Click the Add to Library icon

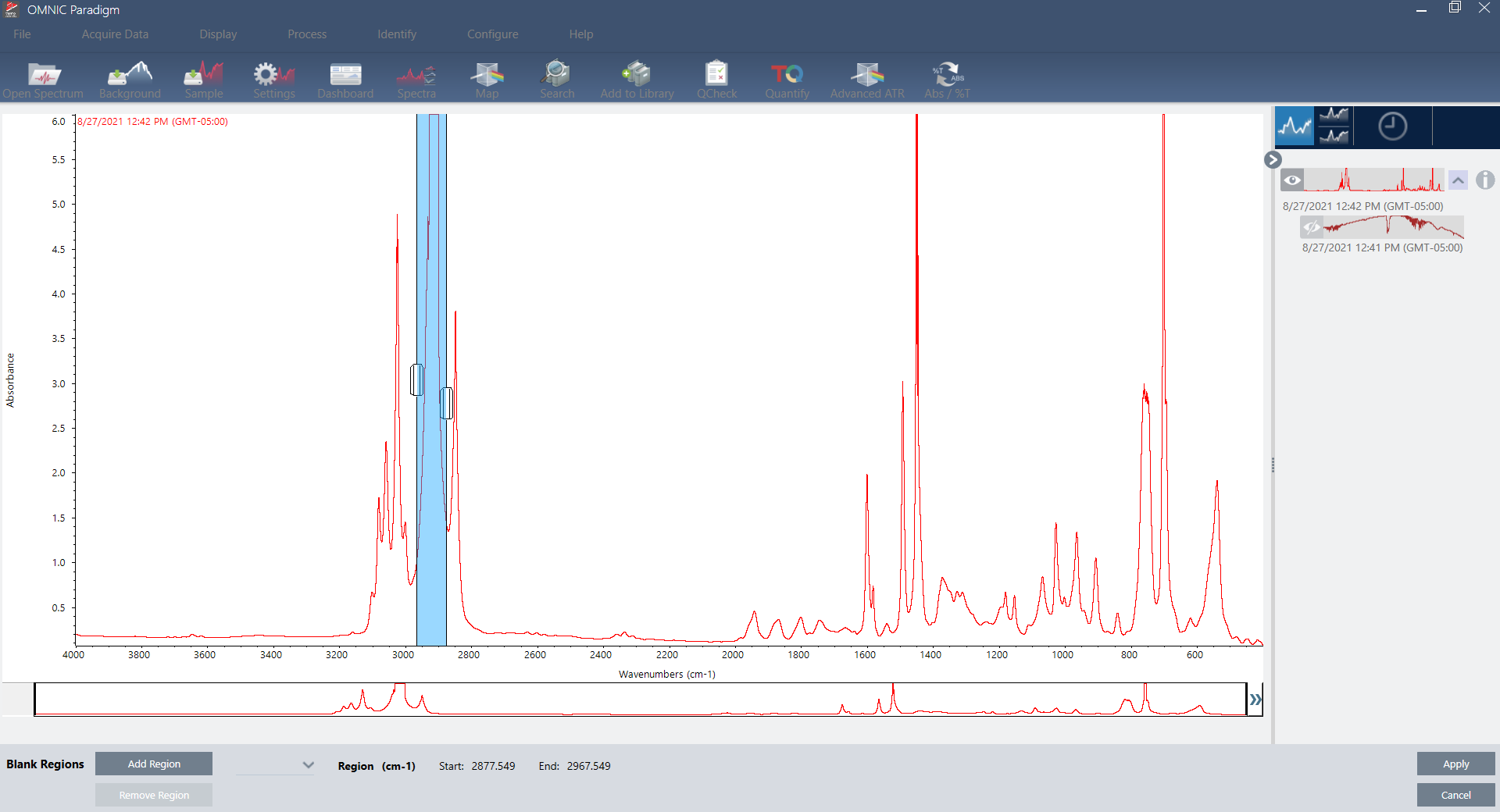[637, 75]
